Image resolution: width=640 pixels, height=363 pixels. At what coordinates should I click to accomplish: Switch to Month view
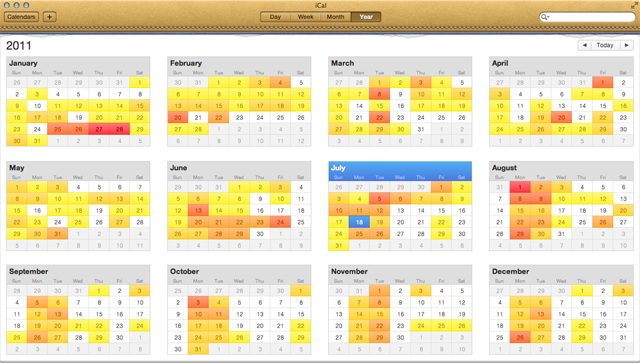[336, 17]
